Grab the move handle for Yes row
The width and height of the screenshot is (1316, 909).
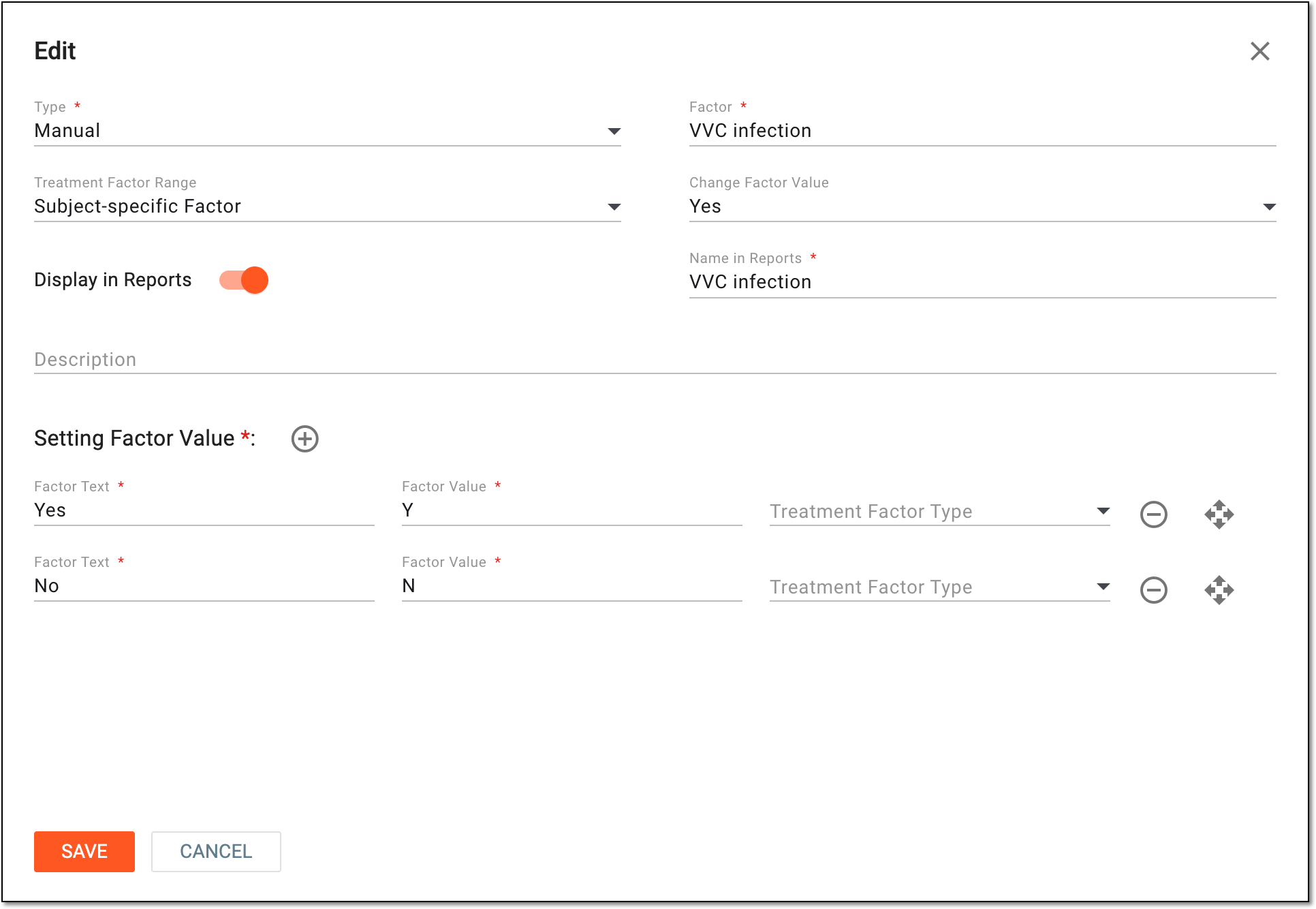tap(1219, 514)
